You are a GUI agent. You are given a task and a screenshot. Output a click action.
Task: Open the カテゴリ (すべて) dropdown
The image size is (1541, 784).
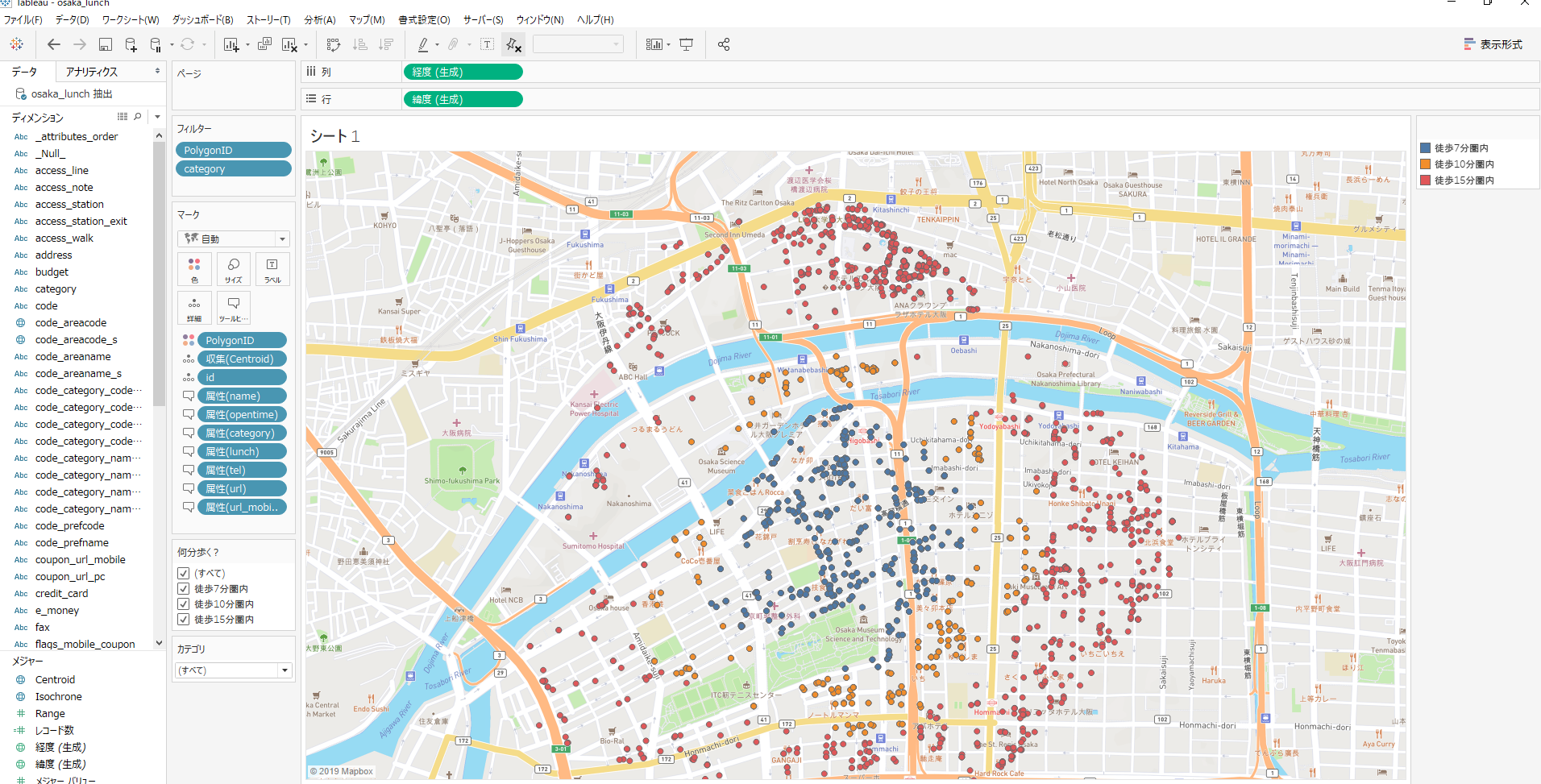[x=285, y=670]
